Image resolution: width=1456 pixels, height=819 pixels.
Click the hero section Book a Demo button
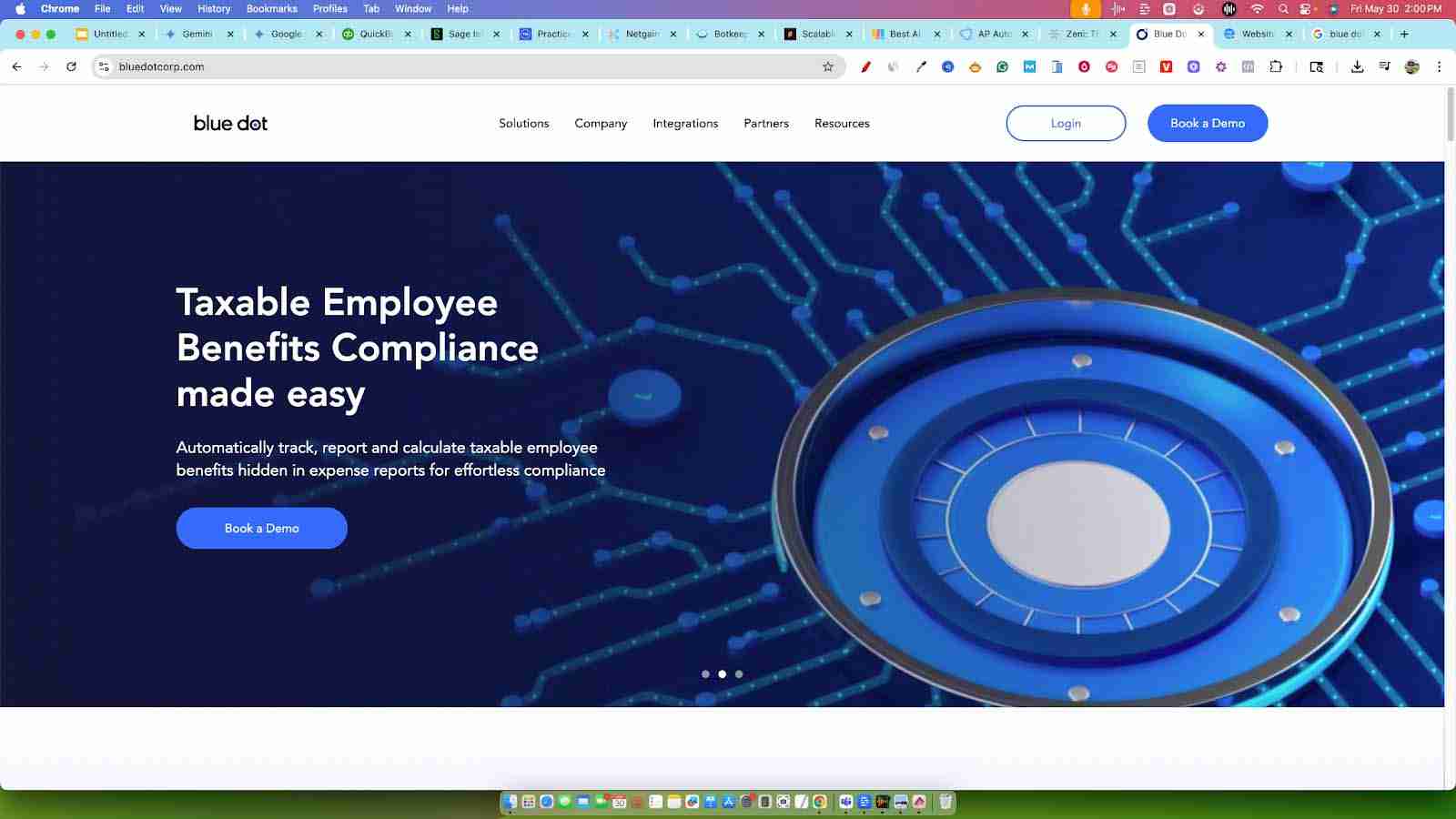click(x=261, y=528)
